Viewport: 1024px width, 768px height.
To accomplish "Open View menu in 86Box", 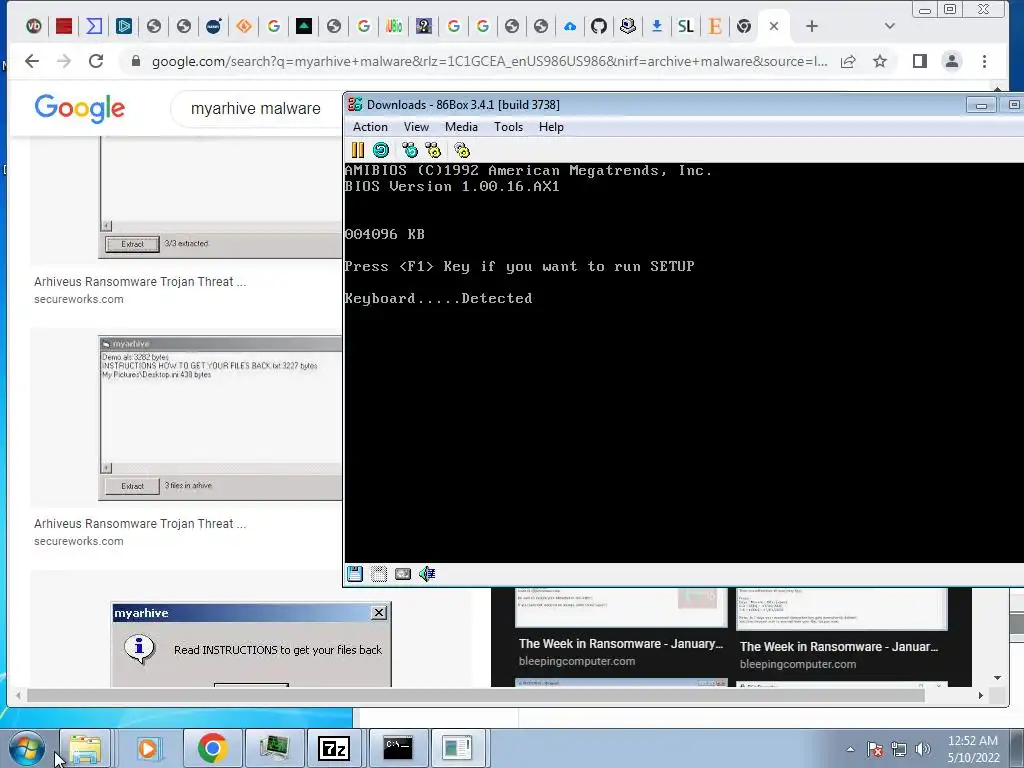I will [416, 127].
